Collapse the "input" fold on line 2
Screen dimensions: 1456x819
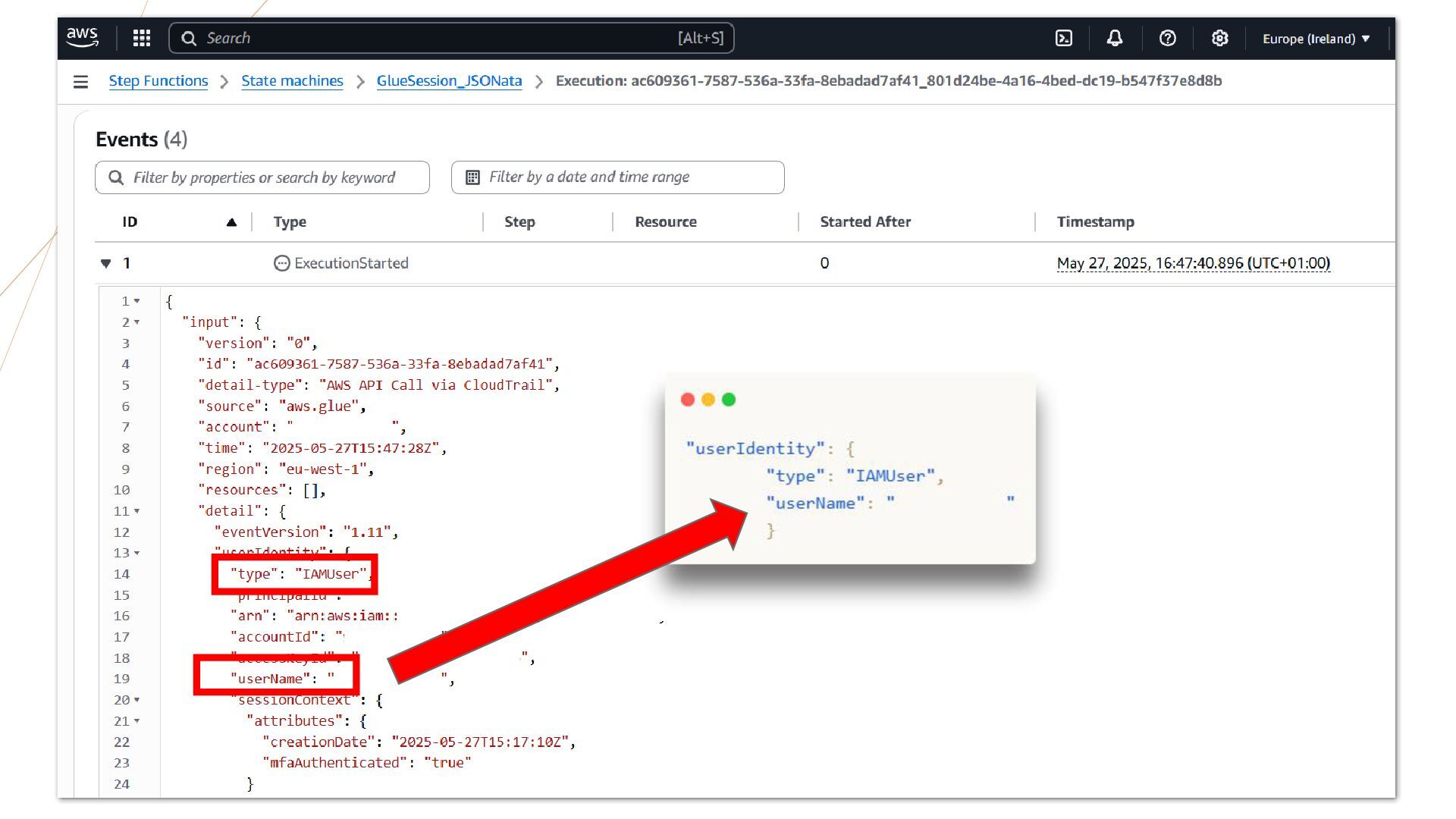point(137,322)
